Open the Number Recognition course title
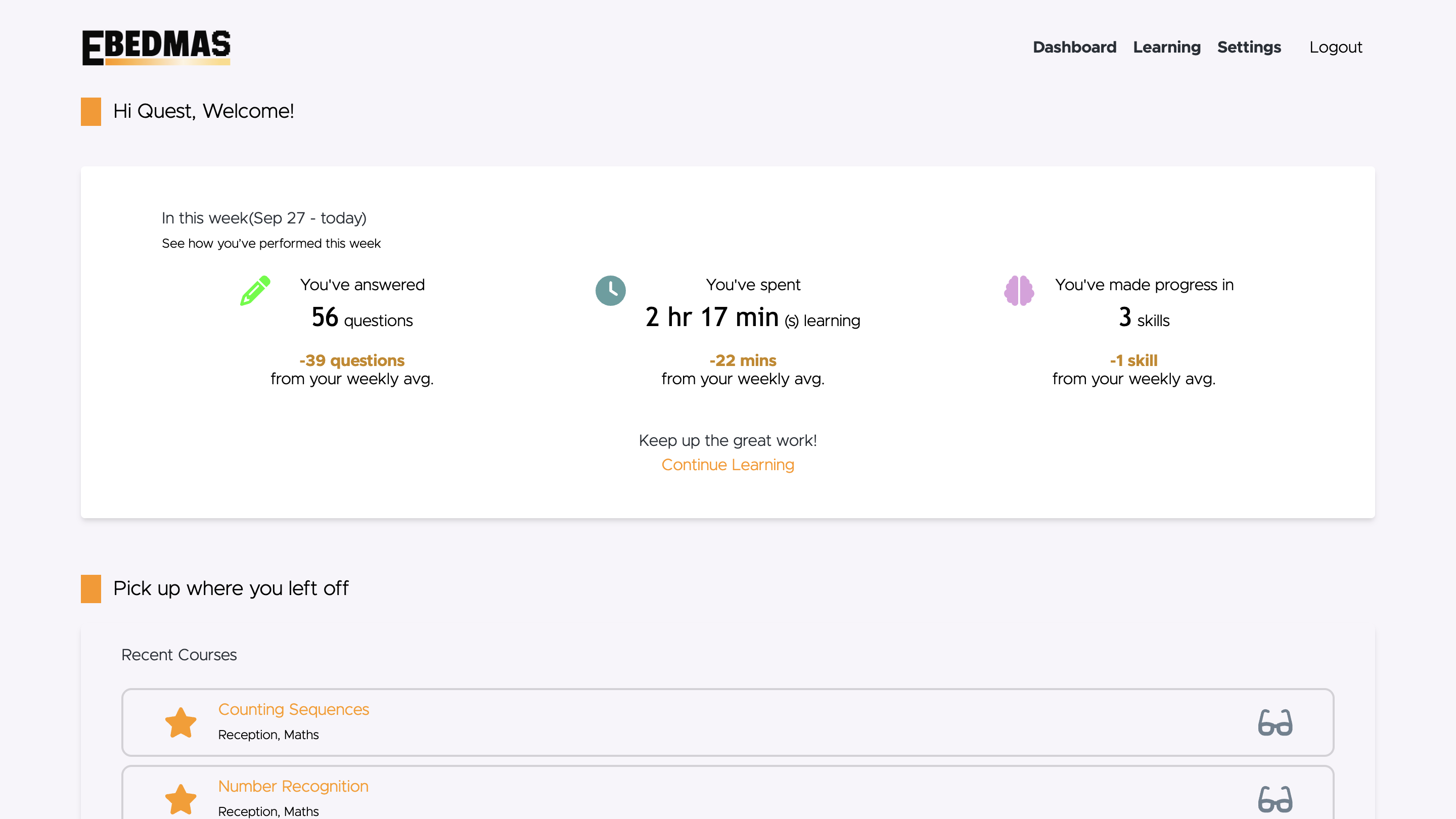 (x=293, y=786)
